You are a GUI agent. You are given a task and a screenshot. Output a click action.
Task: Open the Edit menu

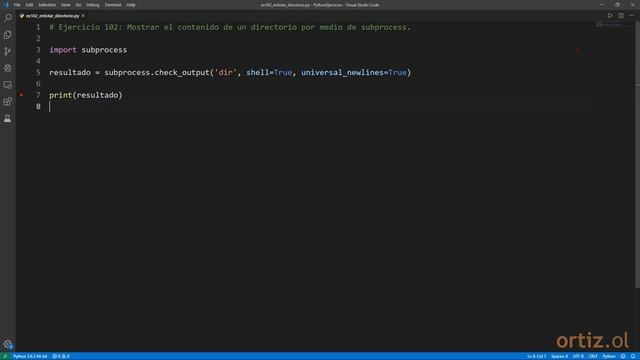[29, 5]
